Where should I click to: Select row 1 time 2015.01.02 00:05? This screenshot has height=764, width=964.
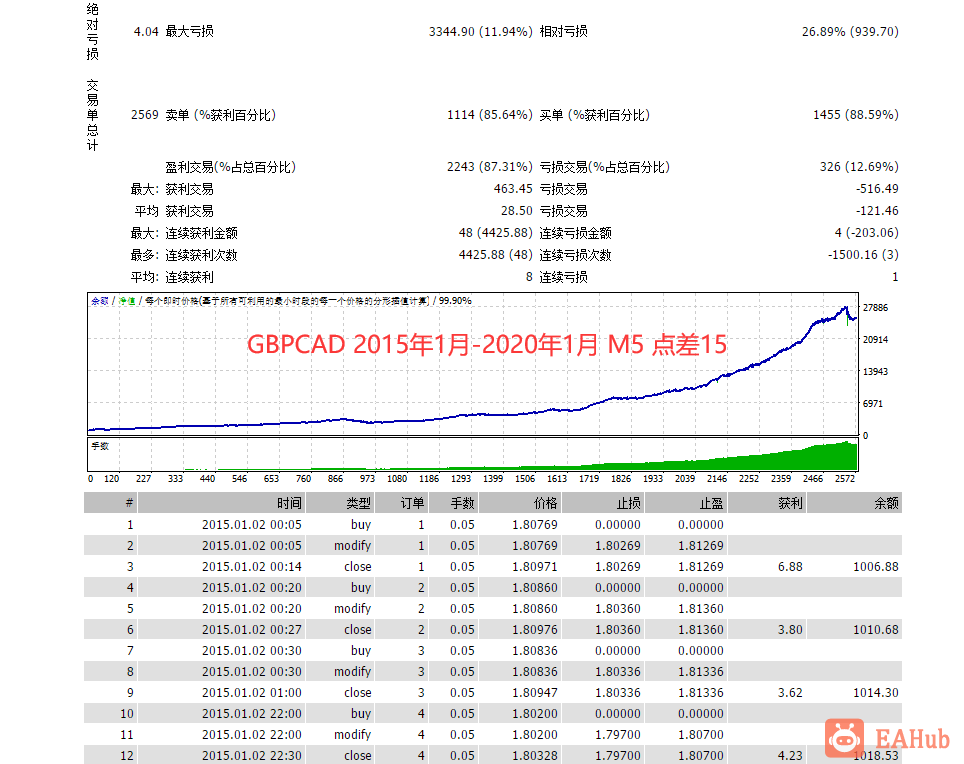click(251, 525)
